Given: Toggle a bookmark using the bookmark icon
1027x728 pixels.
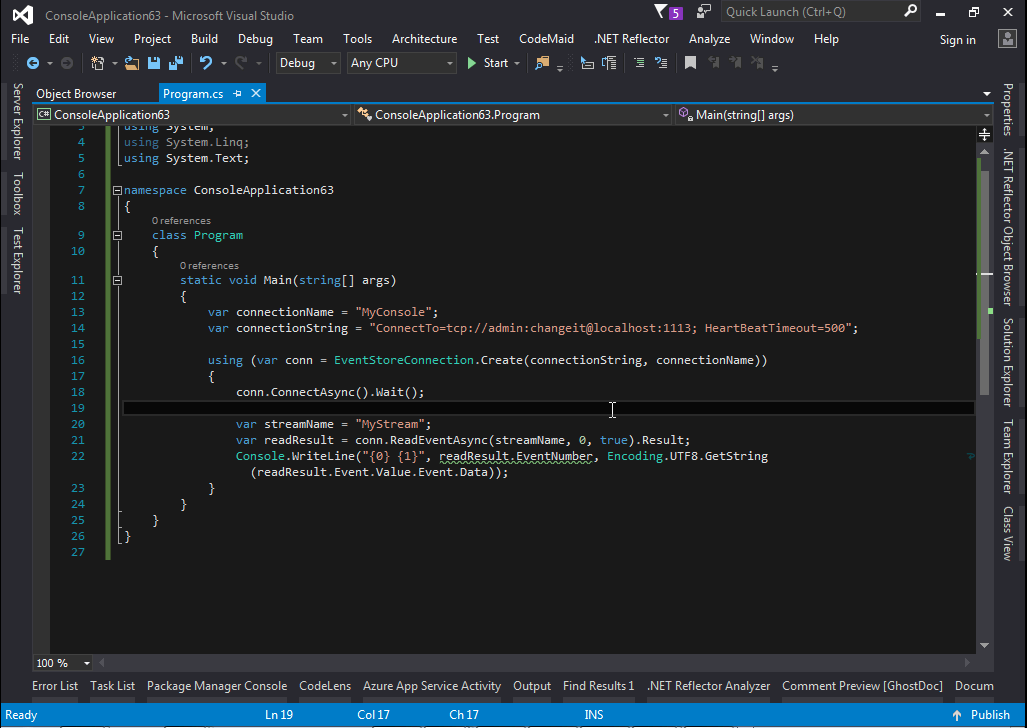Looking at the screenshot, I should [690, 63].
